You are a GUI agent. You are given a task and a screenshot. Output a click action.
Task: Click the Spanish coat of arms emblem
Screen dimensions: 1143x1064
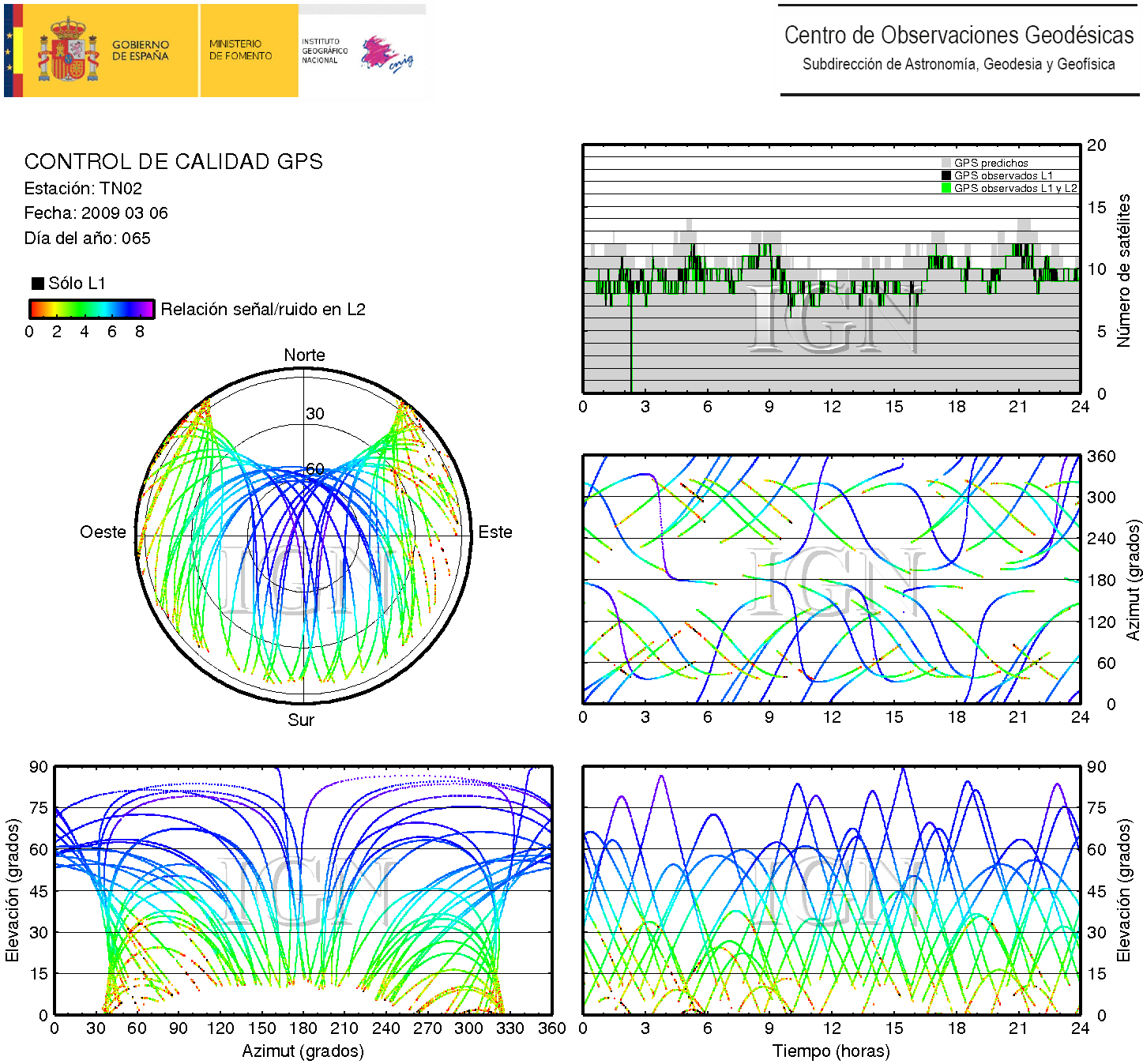pos(69,51)
